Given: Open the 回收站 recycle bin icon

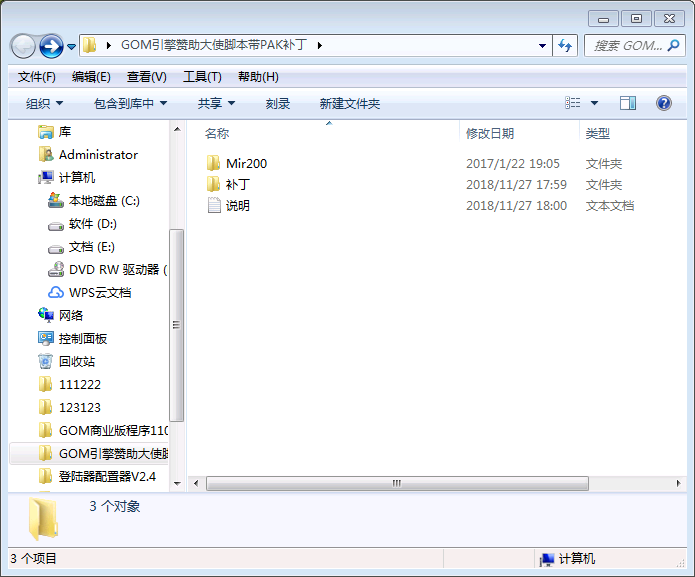Looking at the screenshot, I should [46, 361].
